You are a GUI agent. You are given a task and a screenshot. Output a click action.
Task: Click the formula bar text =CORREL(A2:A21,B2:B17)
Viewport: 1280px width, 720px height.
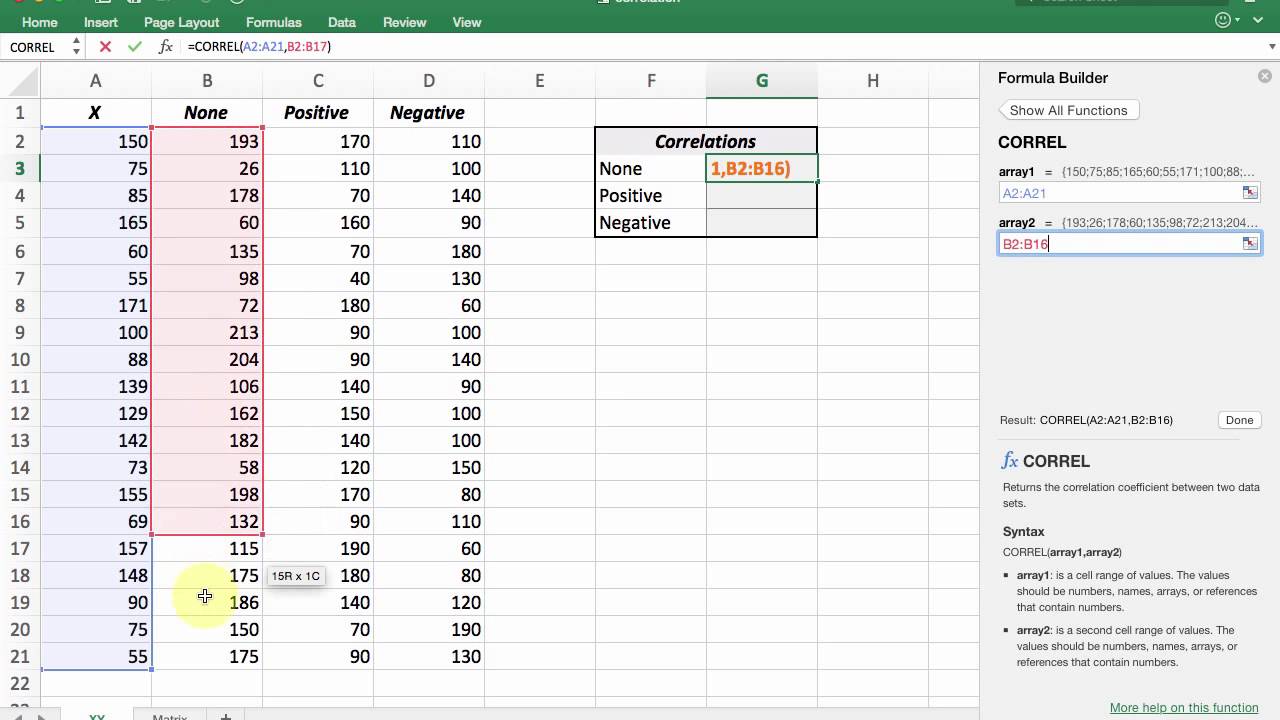259,47
